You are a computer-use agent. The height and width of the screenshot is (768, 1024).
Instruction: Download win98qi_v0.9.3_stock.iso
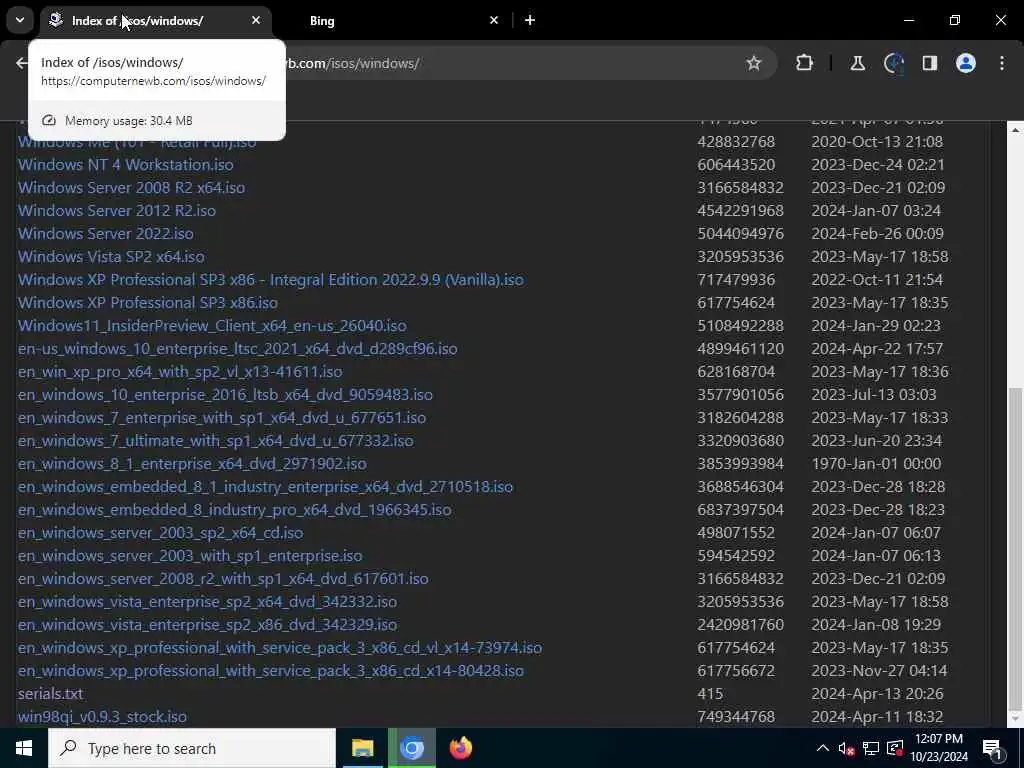103,717
